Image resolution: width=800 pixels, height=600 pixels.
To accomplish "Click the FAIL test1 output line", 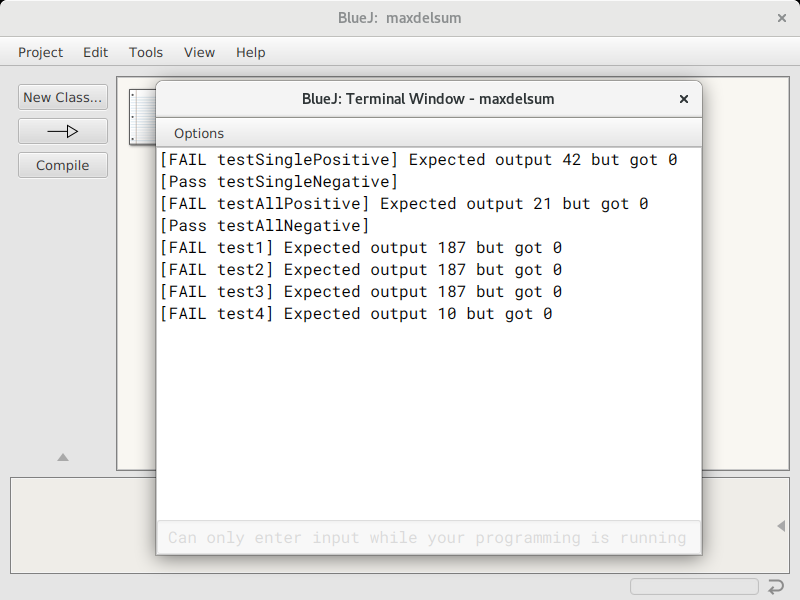I will click(361, 247).
